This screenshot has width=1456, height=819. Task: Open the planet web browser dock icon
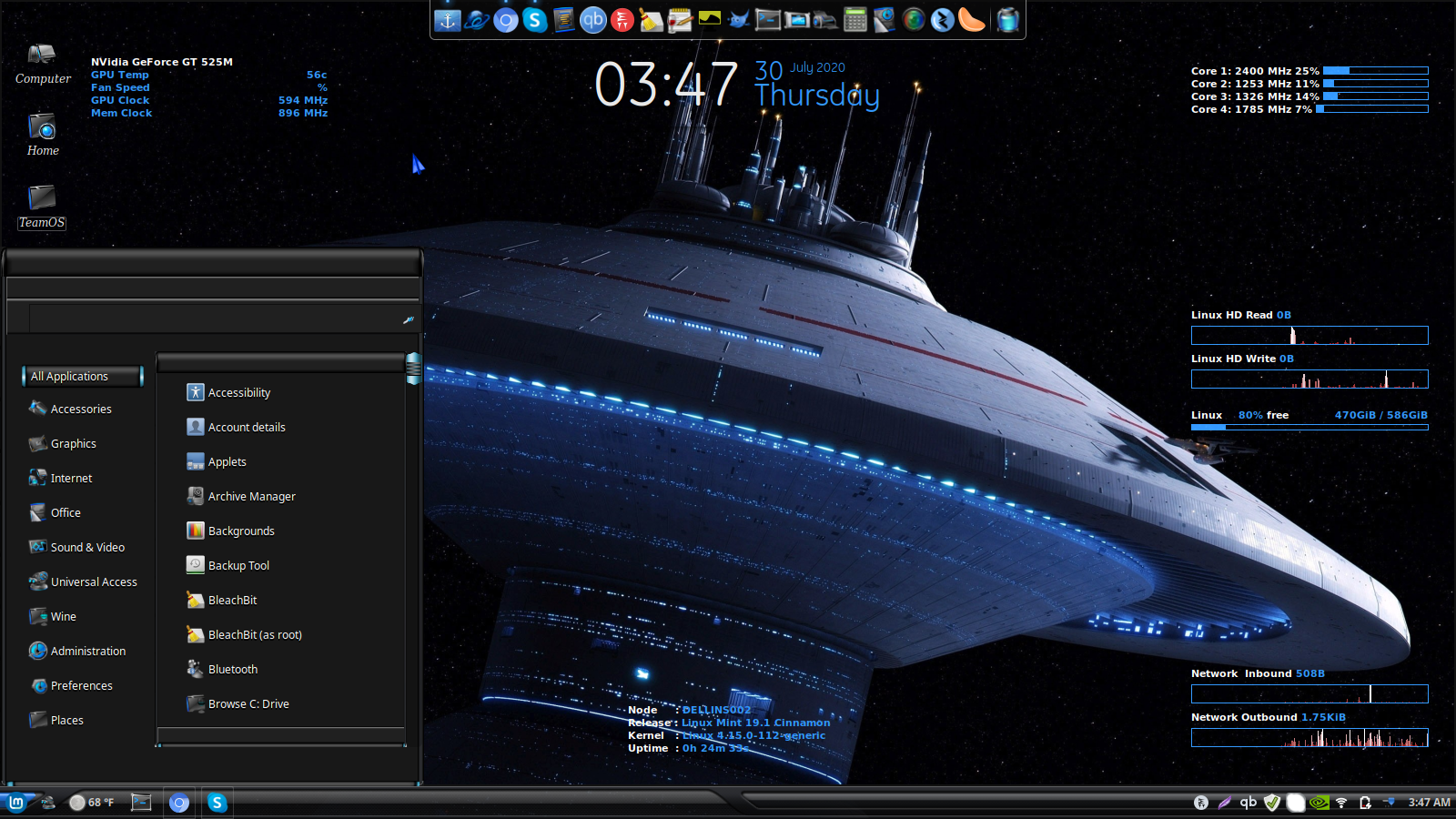(477, 20)
